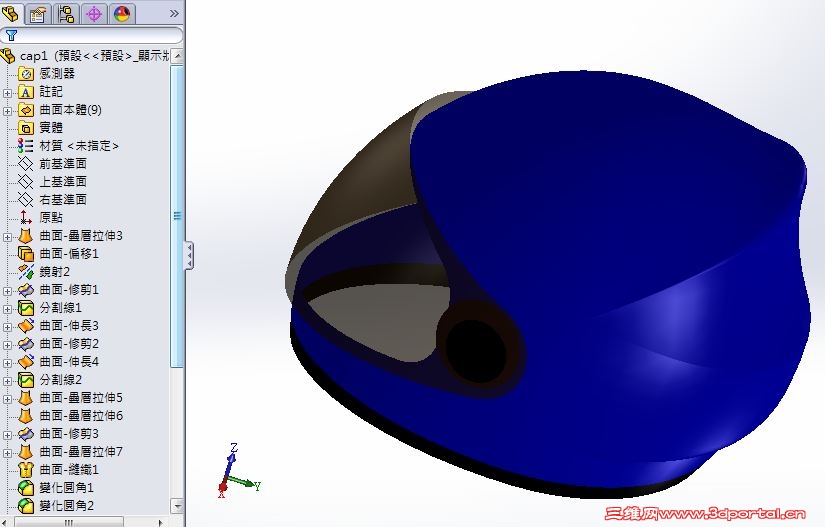Open the FeatureManager design tree tab
This screenshot has width=825, height=527.
(x=11, y=13)
